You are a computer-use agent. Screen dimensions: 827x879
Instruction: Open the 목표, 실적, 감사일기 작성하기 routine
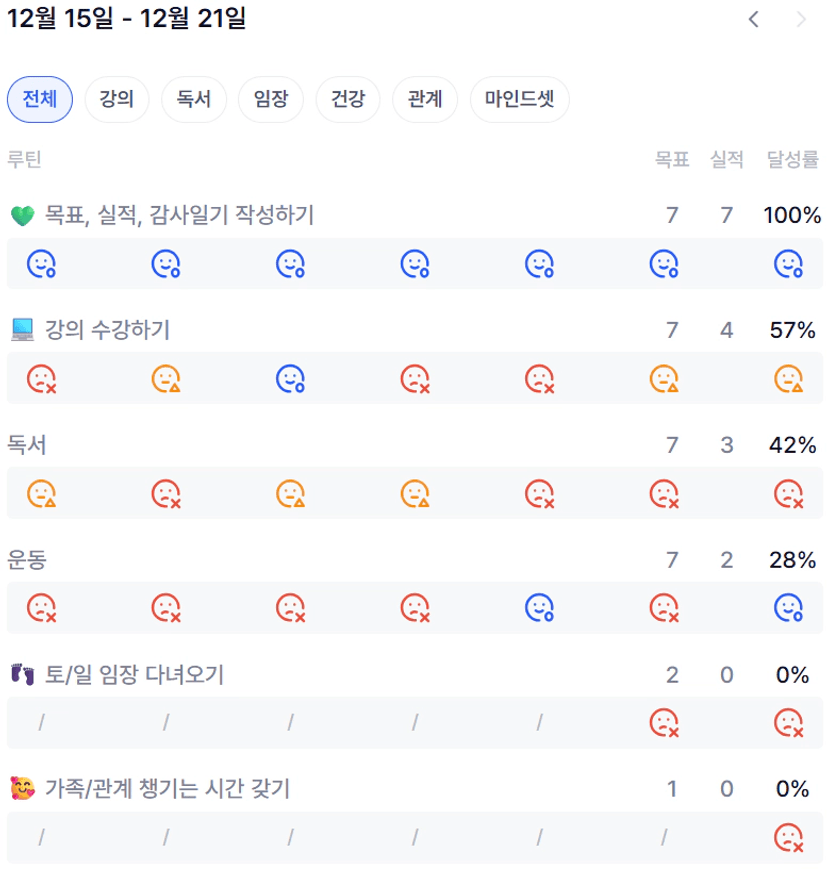pos(180,215)
